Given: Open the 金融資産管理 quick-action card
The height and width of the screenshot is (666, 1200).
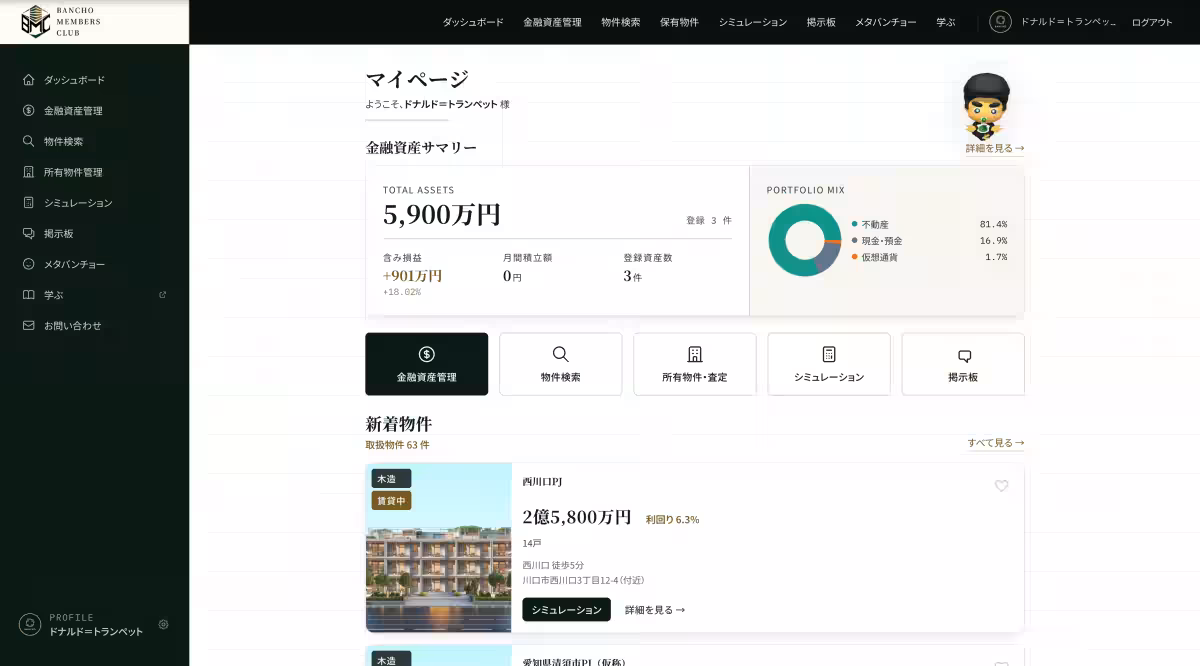Looking at the screenshot, I should [x=427, y=364].
